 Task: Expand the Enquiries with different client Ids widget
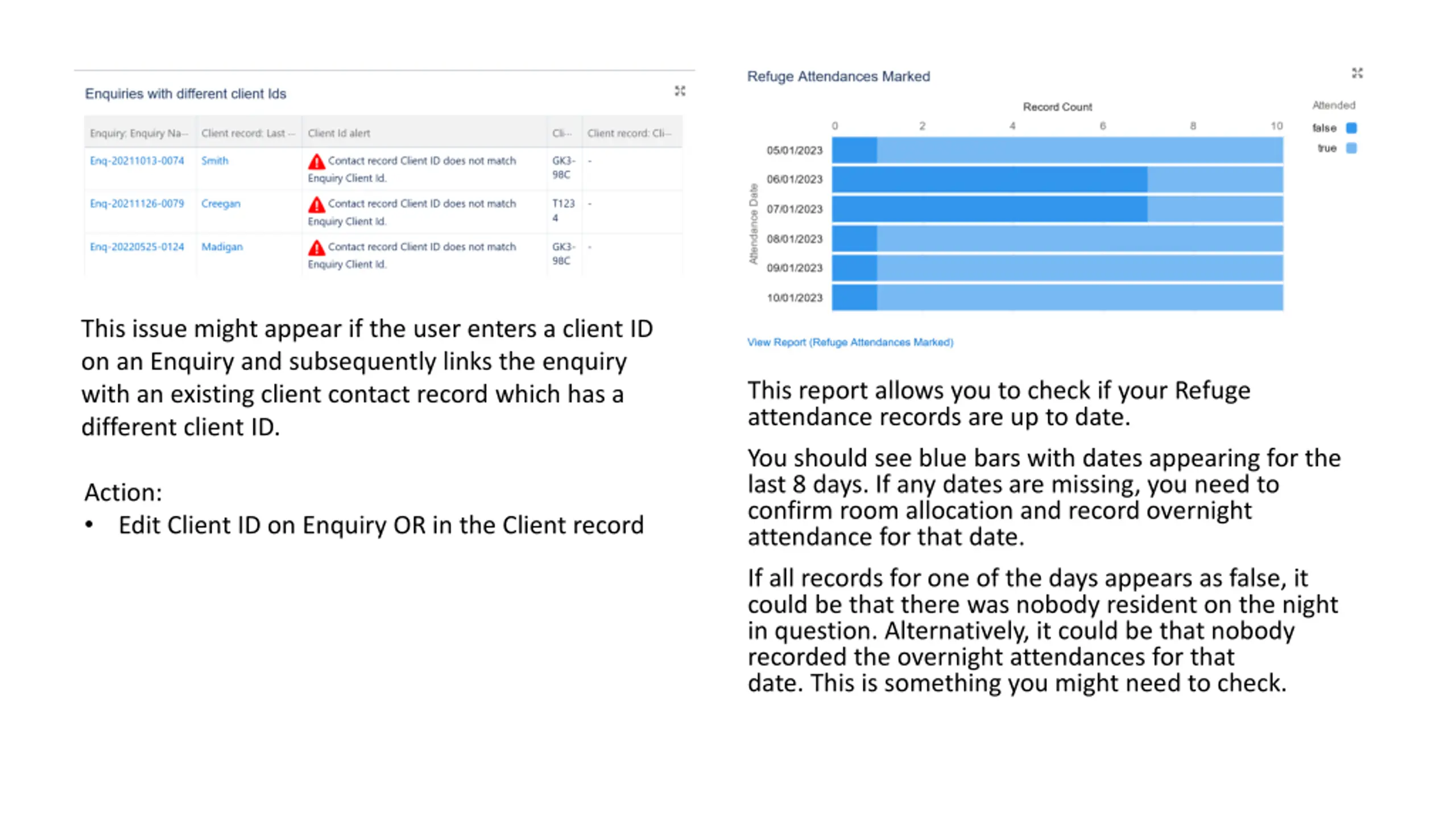680,91
